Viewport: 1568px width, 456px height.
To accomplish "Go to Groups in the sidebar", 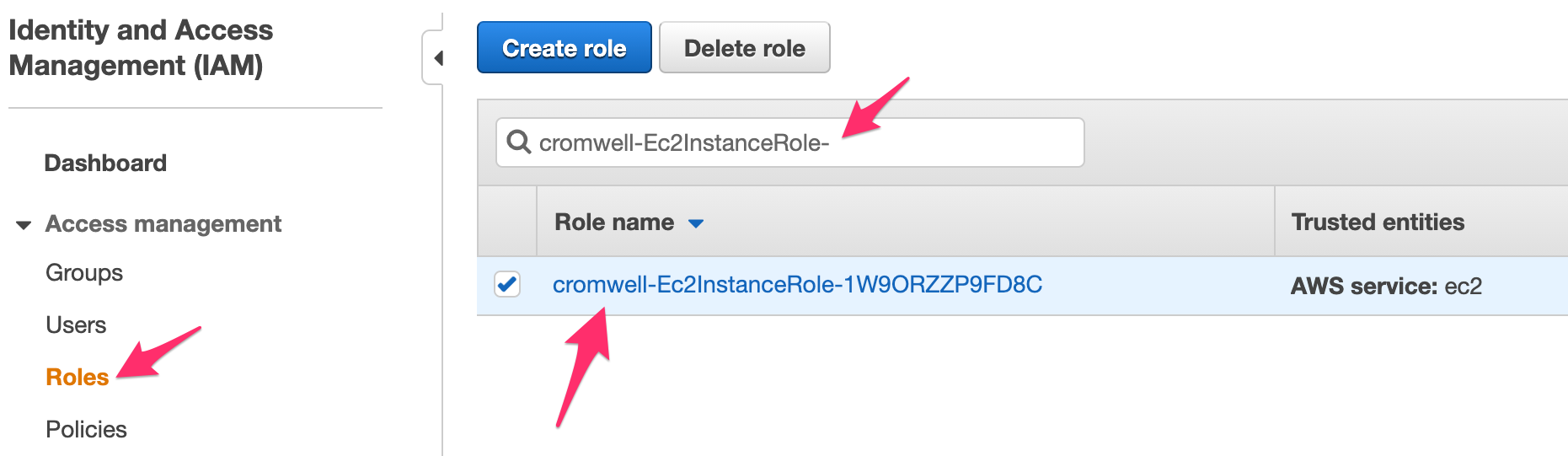I will [84, 273].
